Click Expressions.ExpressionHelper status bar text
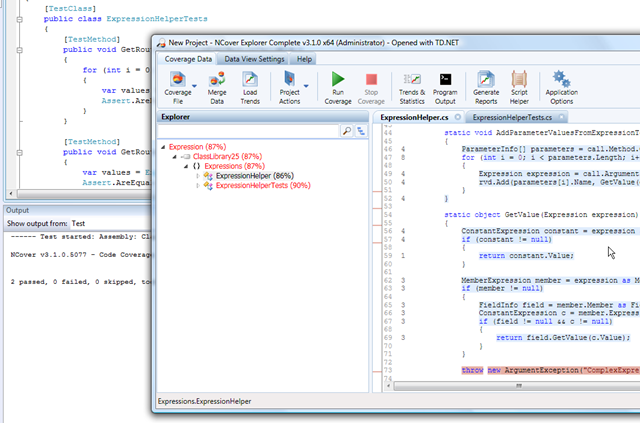Image resolution: width=640 pixels, height=423 pixels. point(204,402)
